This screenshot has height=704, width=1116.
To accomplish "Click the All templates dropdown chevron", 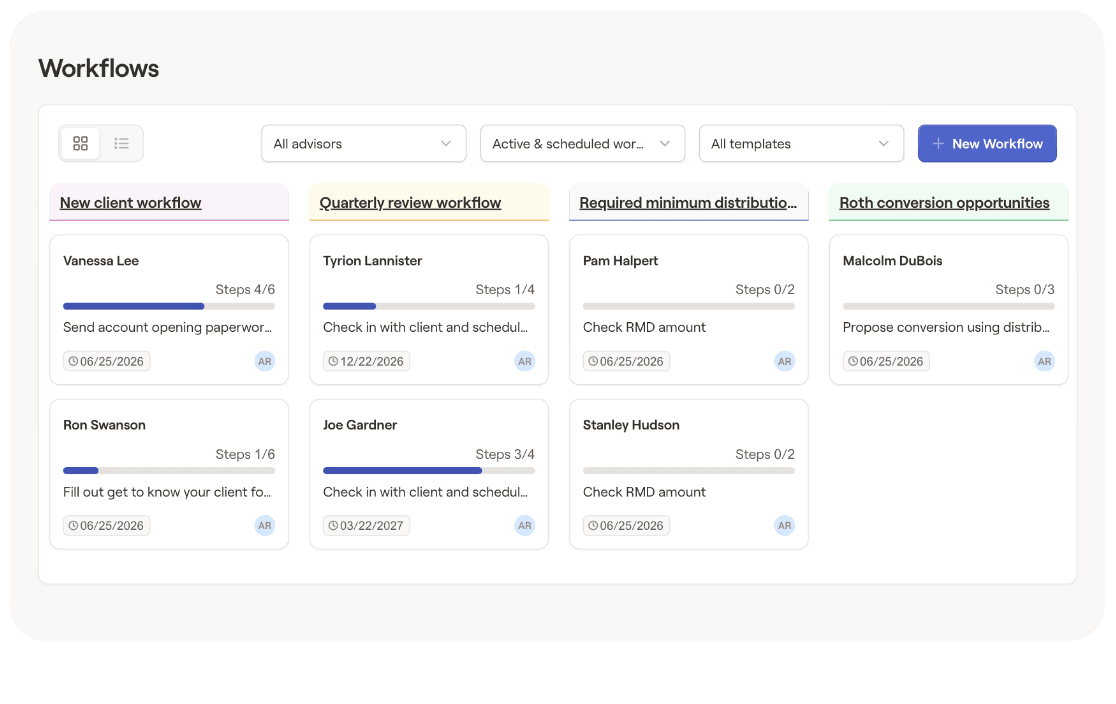I will pyautogui.click(x=883, y=144).
